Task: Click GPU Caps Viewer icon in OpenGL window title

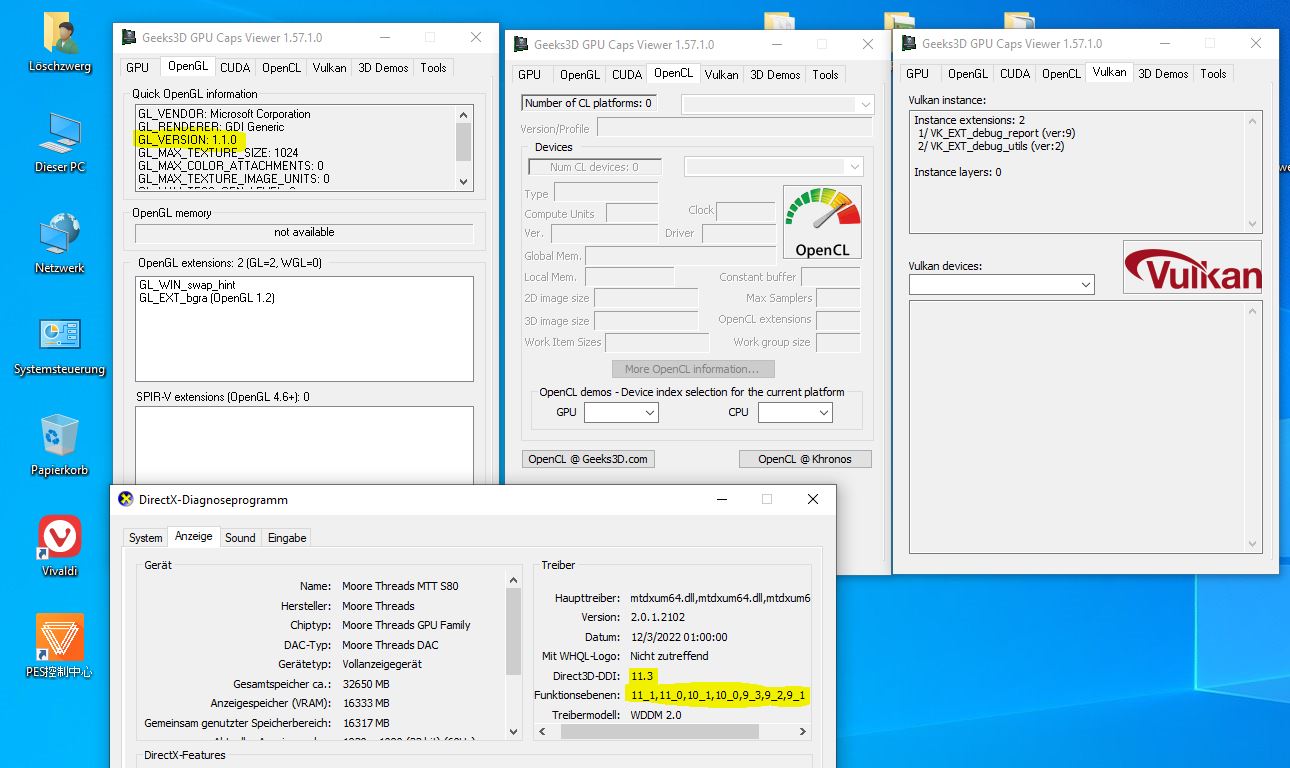Action: pyautogui.click(x=129, y=37)
